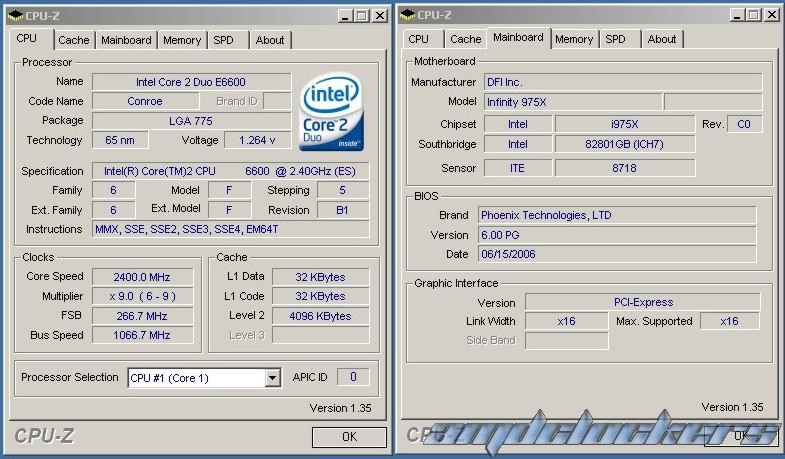Screen dimensions: 785x459
Task: Open About tab in right window
Action: (661, 39)
